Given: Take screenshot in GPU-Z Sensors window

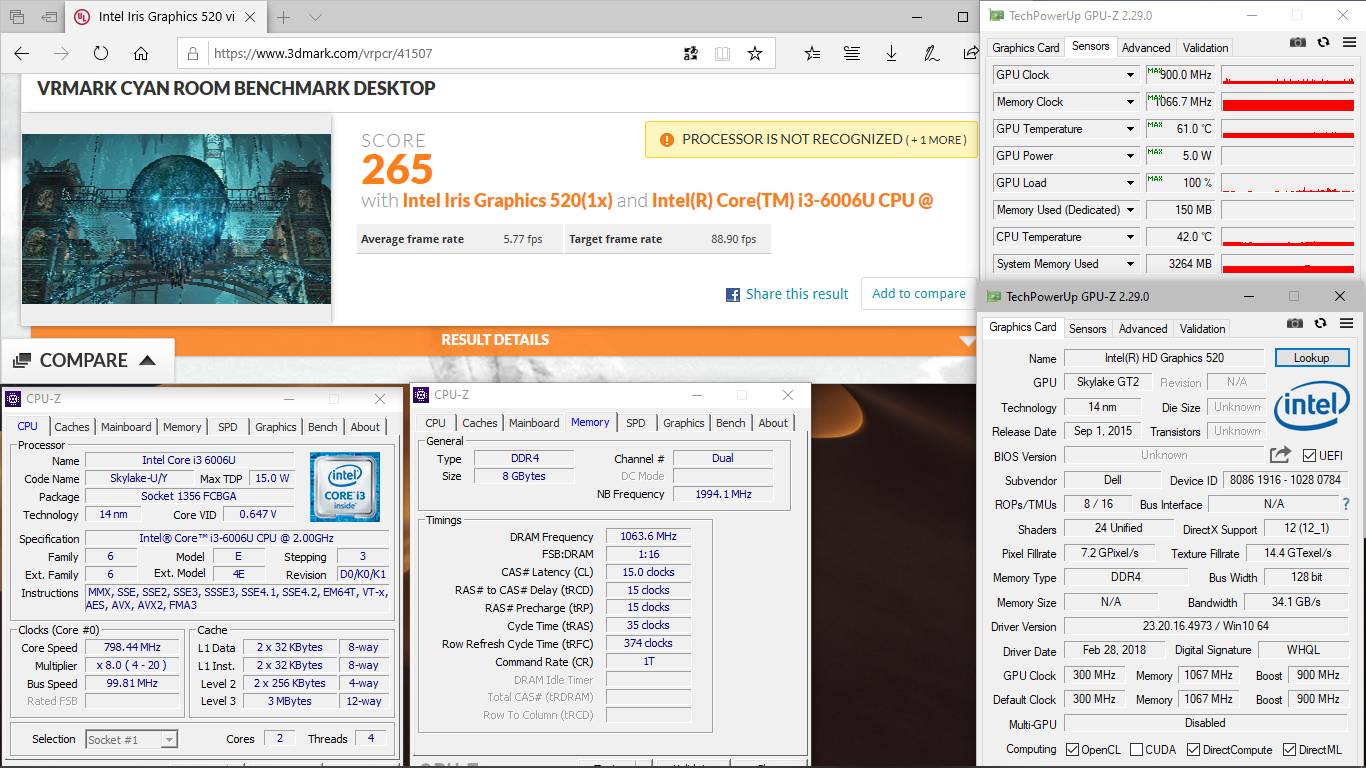Looking at the screenshot, I should (1298, 42).
